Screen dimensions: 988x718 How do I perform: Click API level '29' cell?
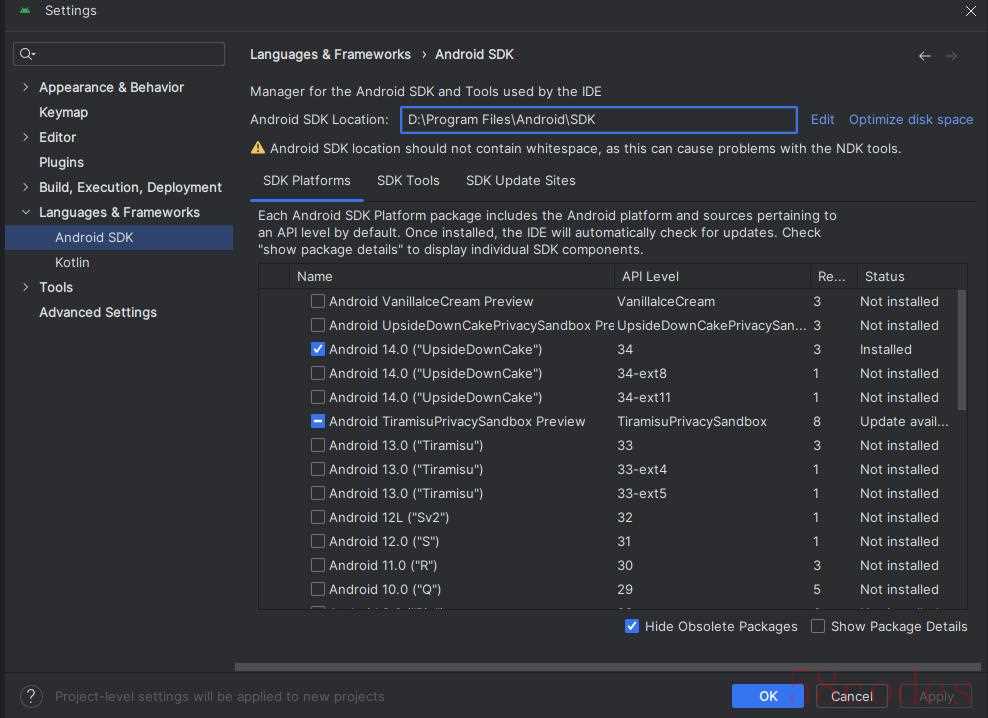(x=625, y=589)
